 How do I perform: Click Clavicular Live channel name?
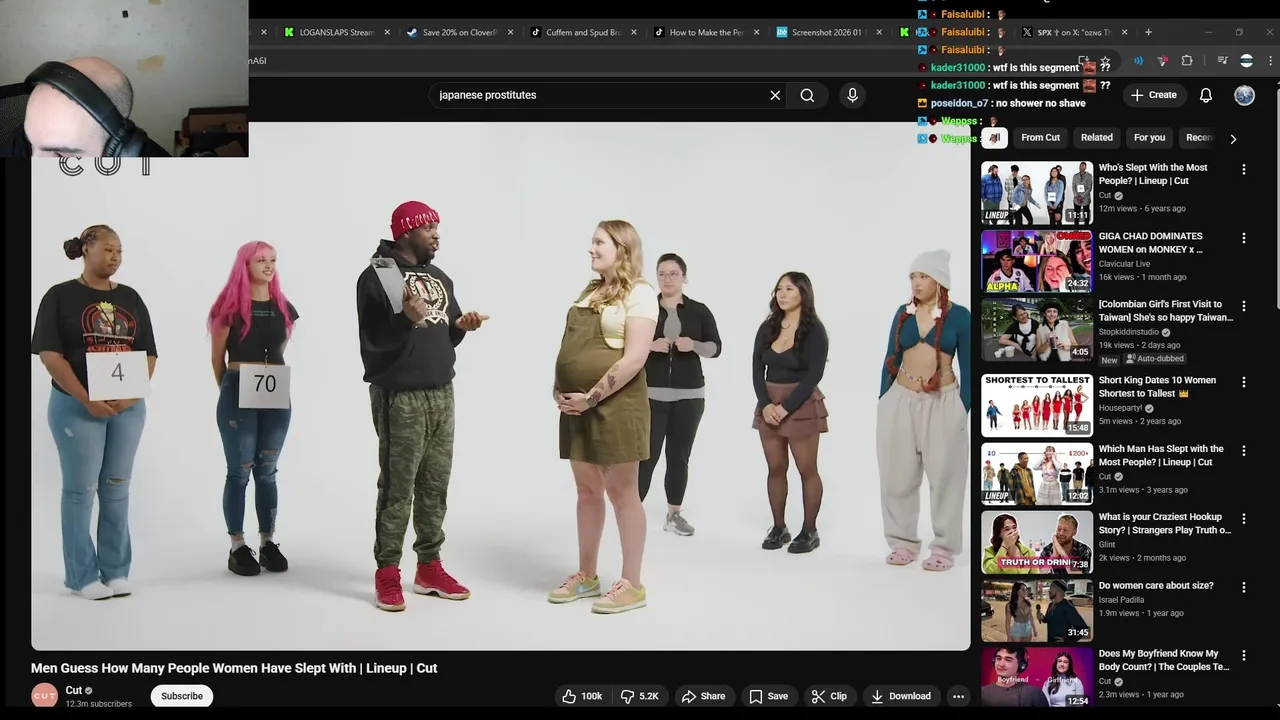click(x=1124, y=264)
